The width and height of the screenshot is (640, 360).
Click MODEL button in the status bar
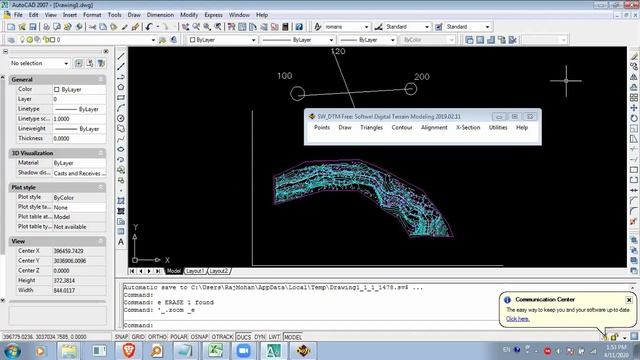pos(293,337)
